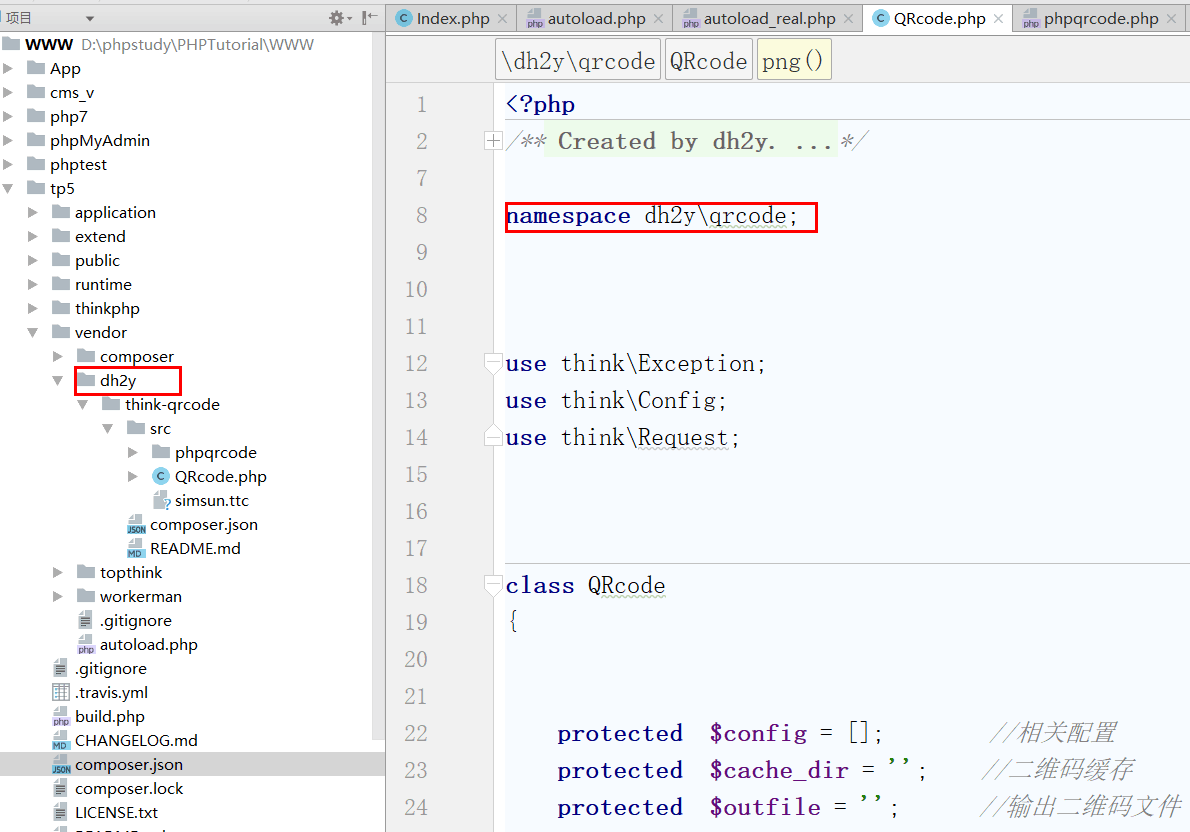
Task: Expand the phptest folder arrow
Action: click(8, 165)
